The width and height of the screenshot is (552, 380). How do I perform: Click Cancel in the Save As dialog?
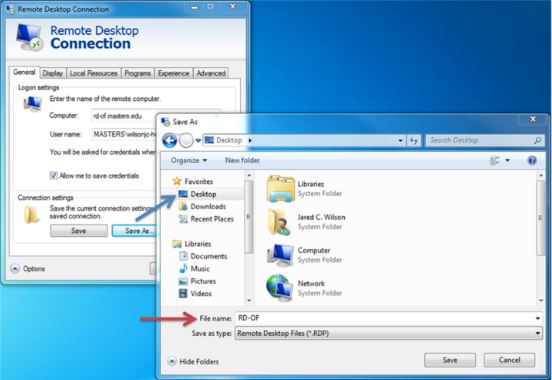pyautogui.click(x=509, y=360)
